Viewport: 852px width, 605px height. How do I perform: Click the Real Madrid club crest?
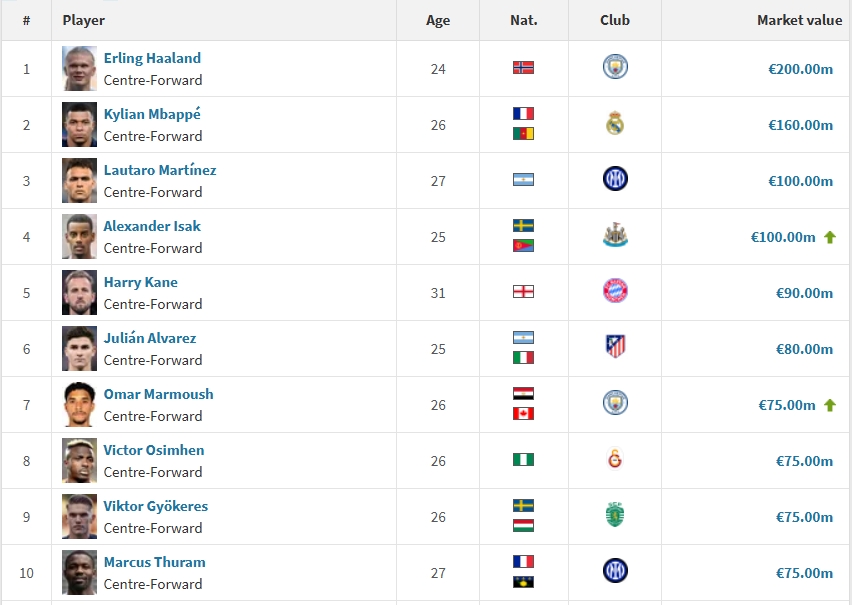coord(615,124)
